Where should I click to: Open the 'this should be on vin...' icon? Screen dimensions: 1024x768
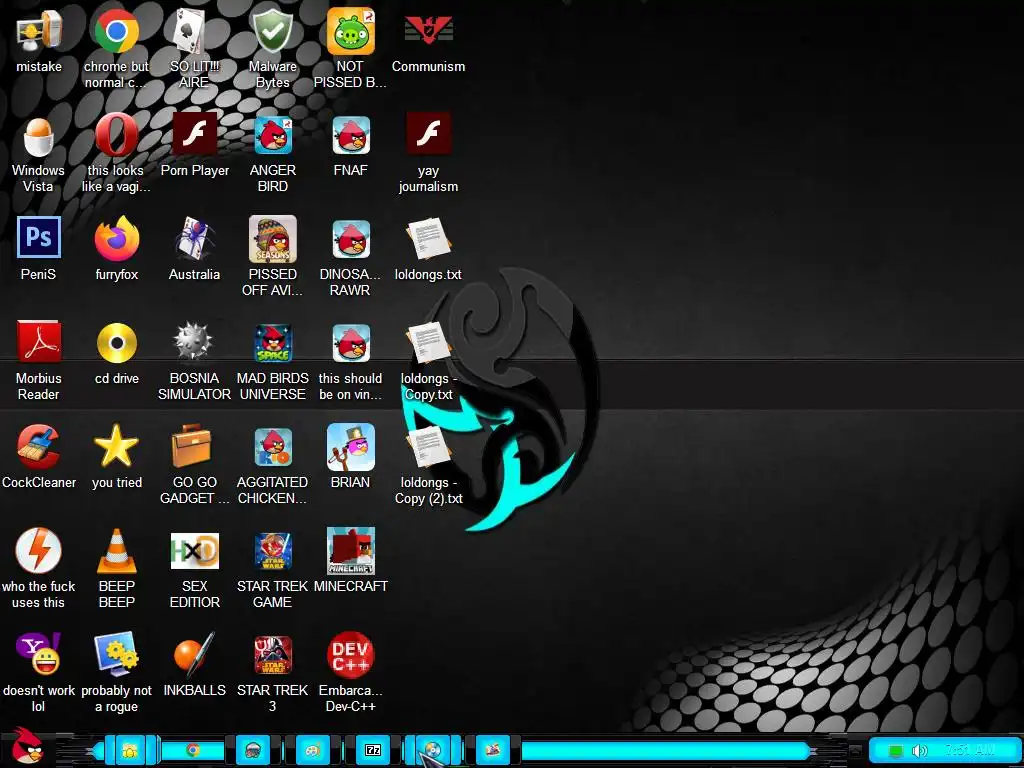[x=351, y=343]
